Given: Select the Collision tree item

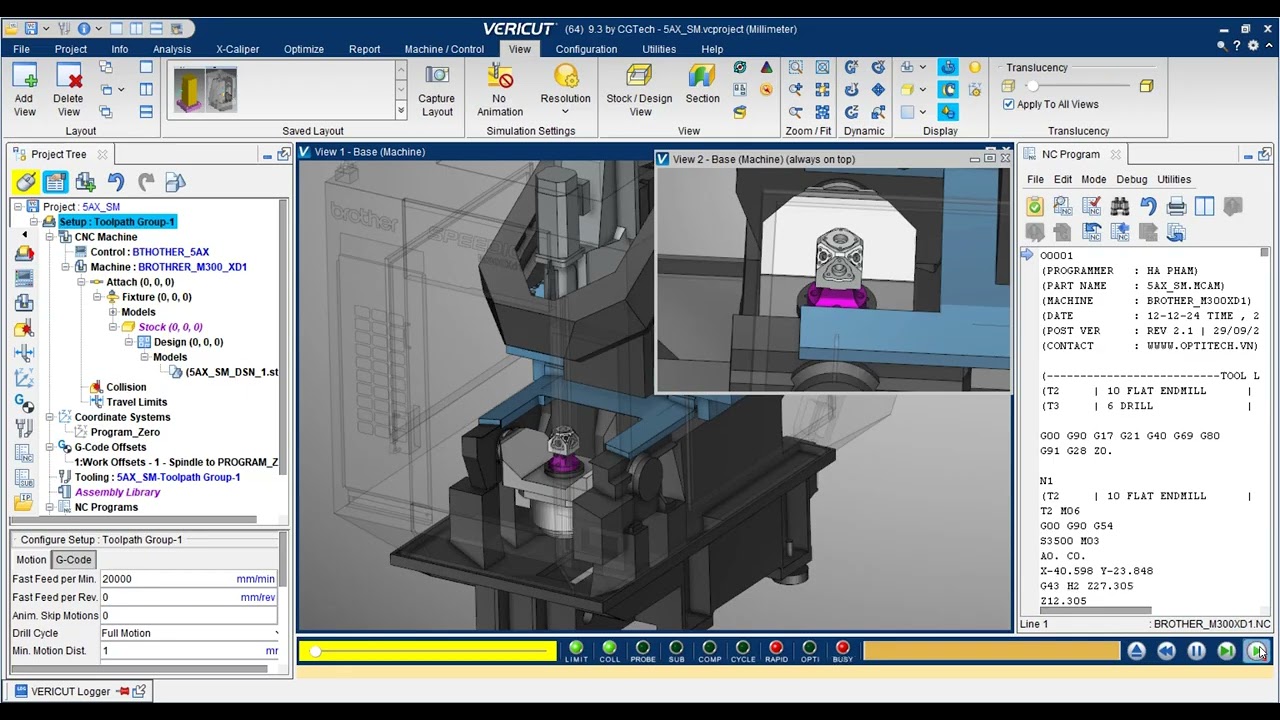Looking at the screenshot, I should point(126,387).
